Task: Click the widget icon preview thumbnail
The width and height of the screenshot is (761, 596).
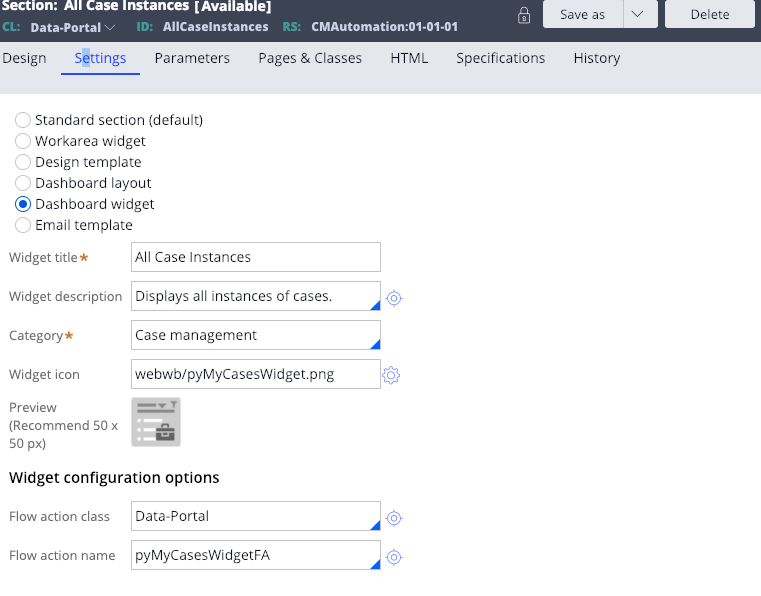Action: click(x=156, y=422)
